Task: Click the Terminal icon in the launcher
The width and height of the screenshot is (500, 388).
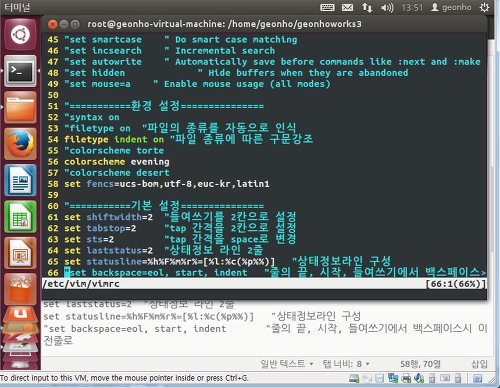Action: (20, 71)
